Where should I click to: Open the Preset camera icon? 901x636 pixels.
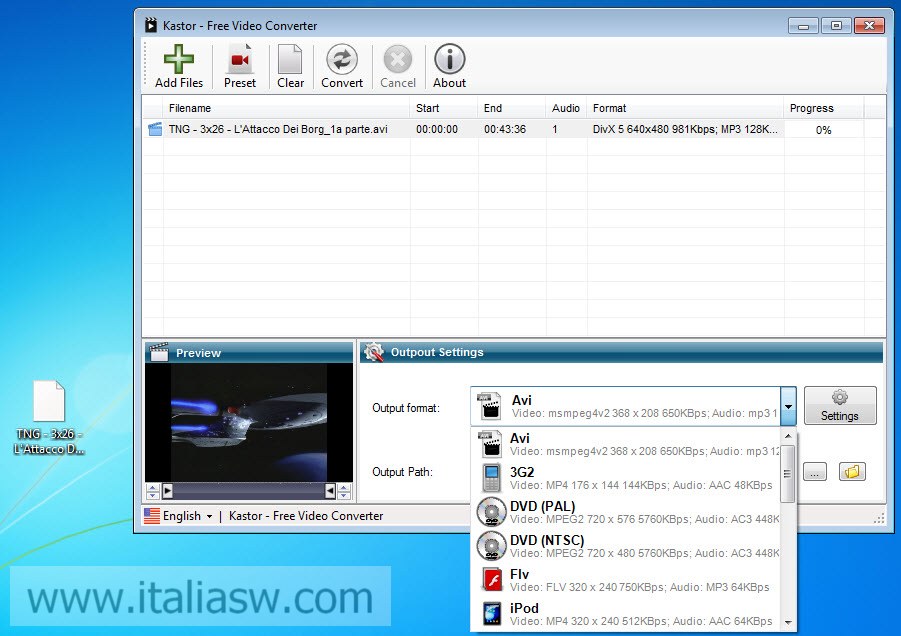(240, 60)
